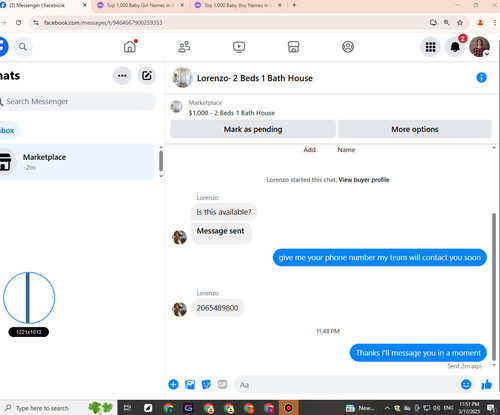Image resolution: width=500 pixels, height=415 pixels.
Task: Click the Search Messenger field
Action: (x=77, y=101)
